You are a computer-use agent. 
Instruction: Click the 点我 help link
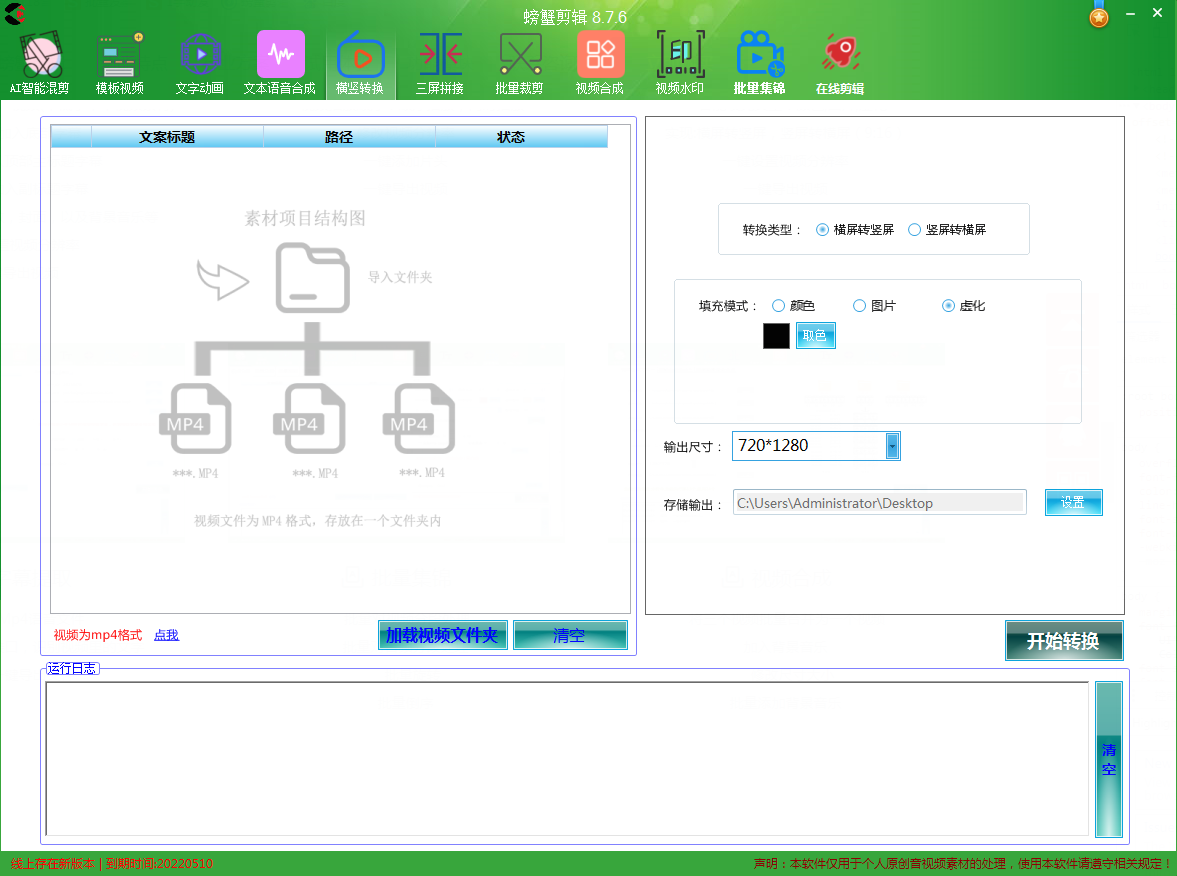pyautogui.click(x=166, y=635)
